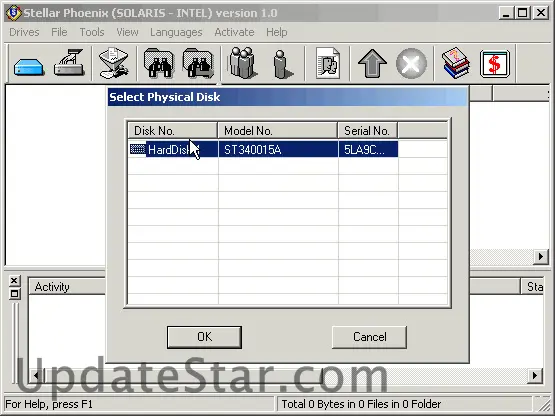
Task: Maximize the Stellar Phoenix window
Action: click(522, 13)
